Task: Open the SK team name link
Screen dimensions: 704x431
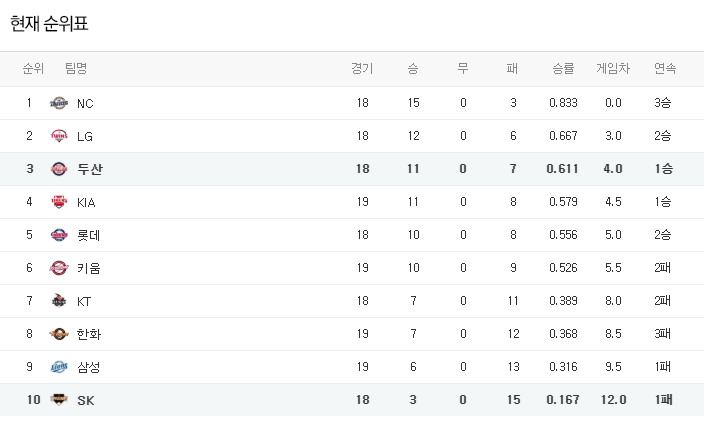Action: 85,400
